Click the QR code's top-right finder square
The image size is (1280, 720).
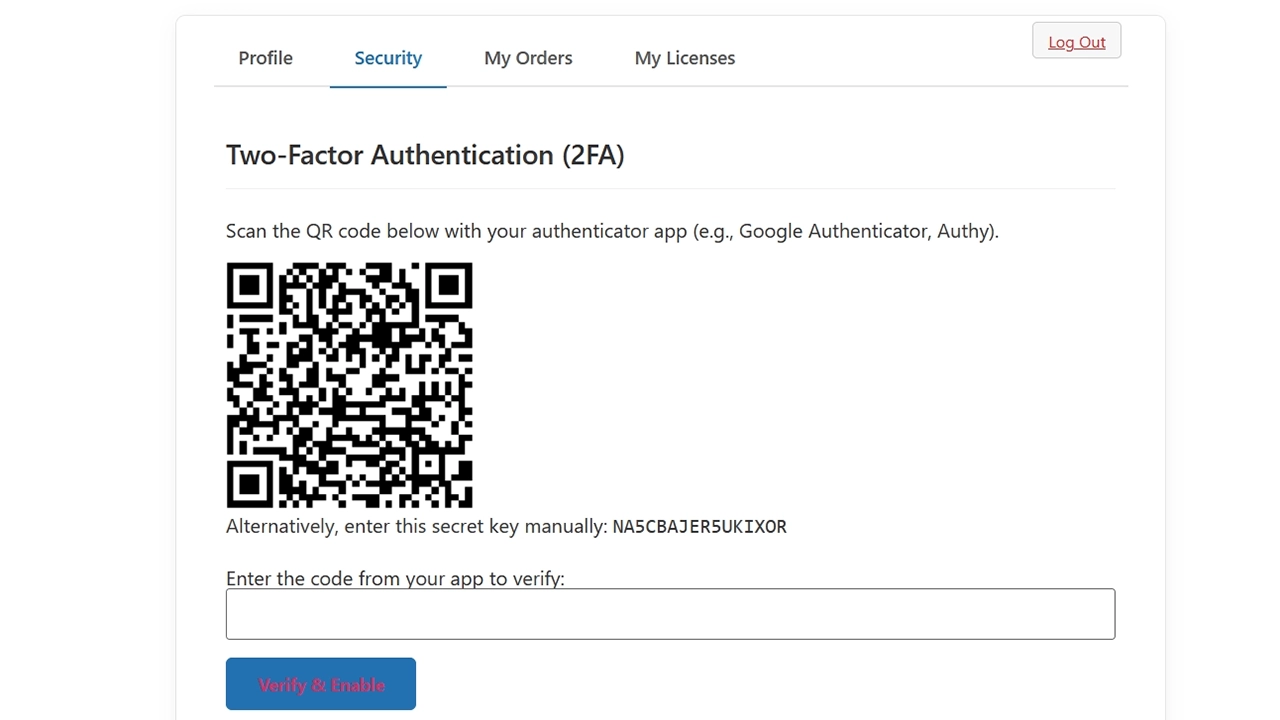(x=448, y=286)
